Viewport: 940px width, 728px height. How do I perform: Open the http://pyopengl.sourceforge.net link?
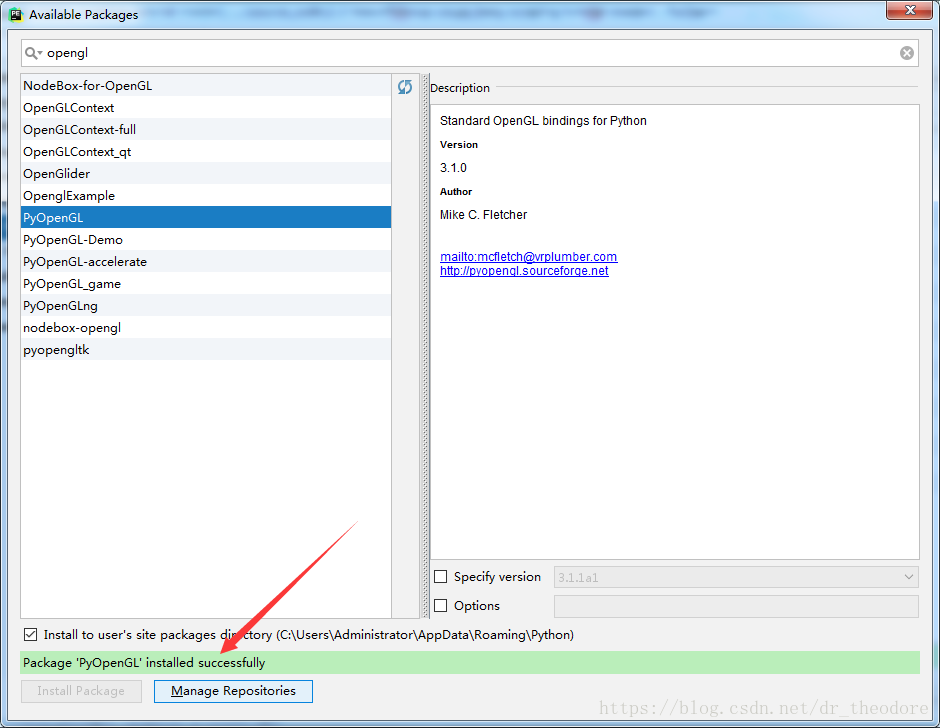pos(524,271)
